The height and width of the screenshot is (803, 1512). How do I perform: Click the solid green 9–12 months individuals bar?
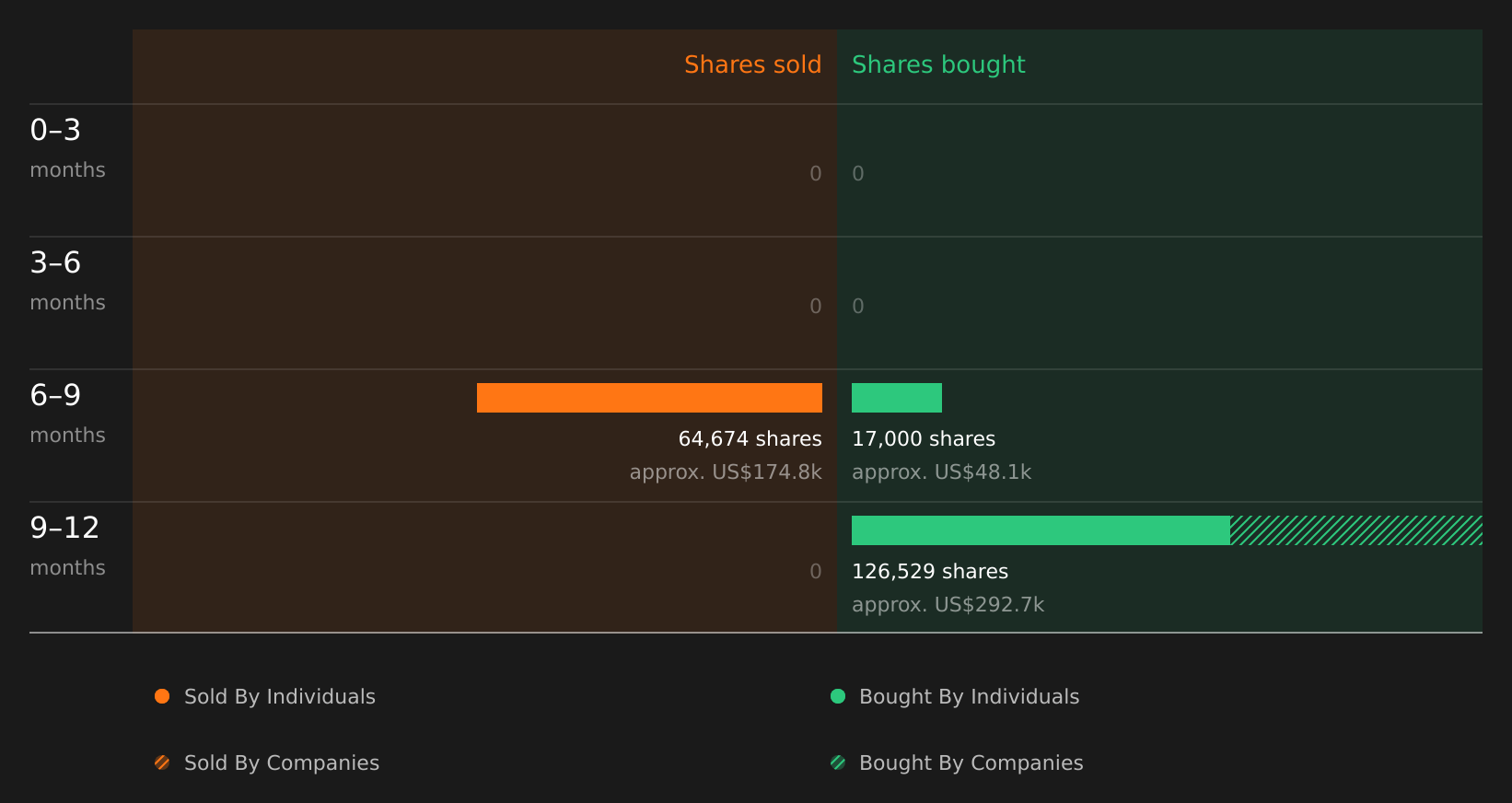pos(1041,530)
